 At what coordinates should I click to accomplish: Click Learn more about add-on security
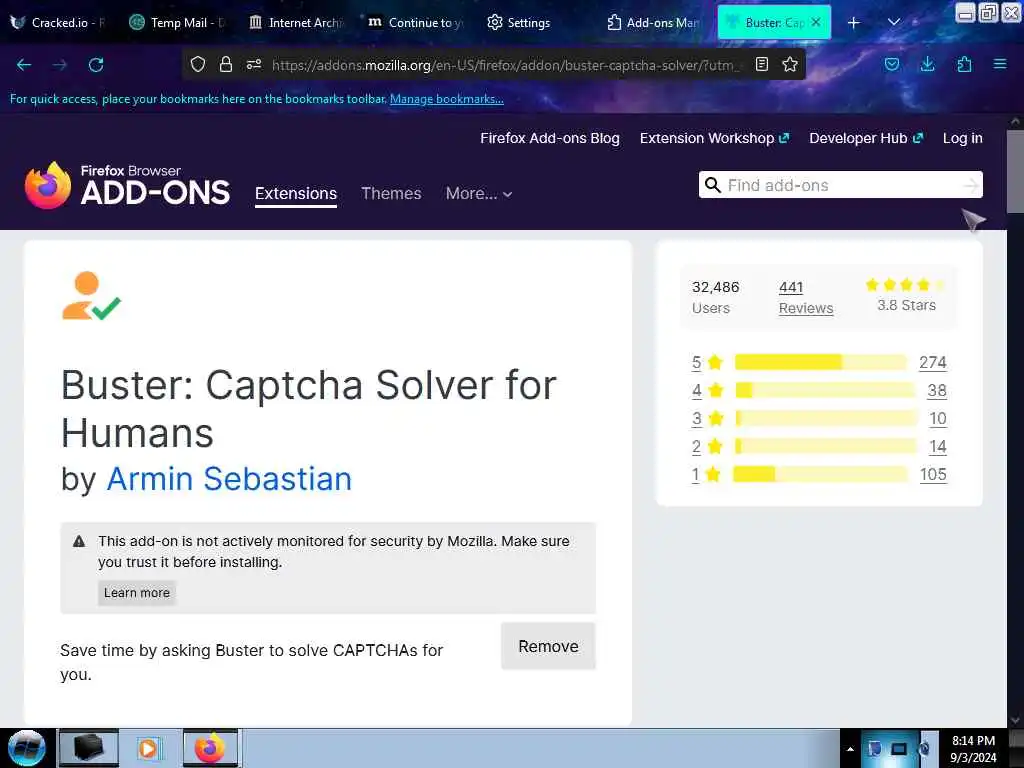136,592
